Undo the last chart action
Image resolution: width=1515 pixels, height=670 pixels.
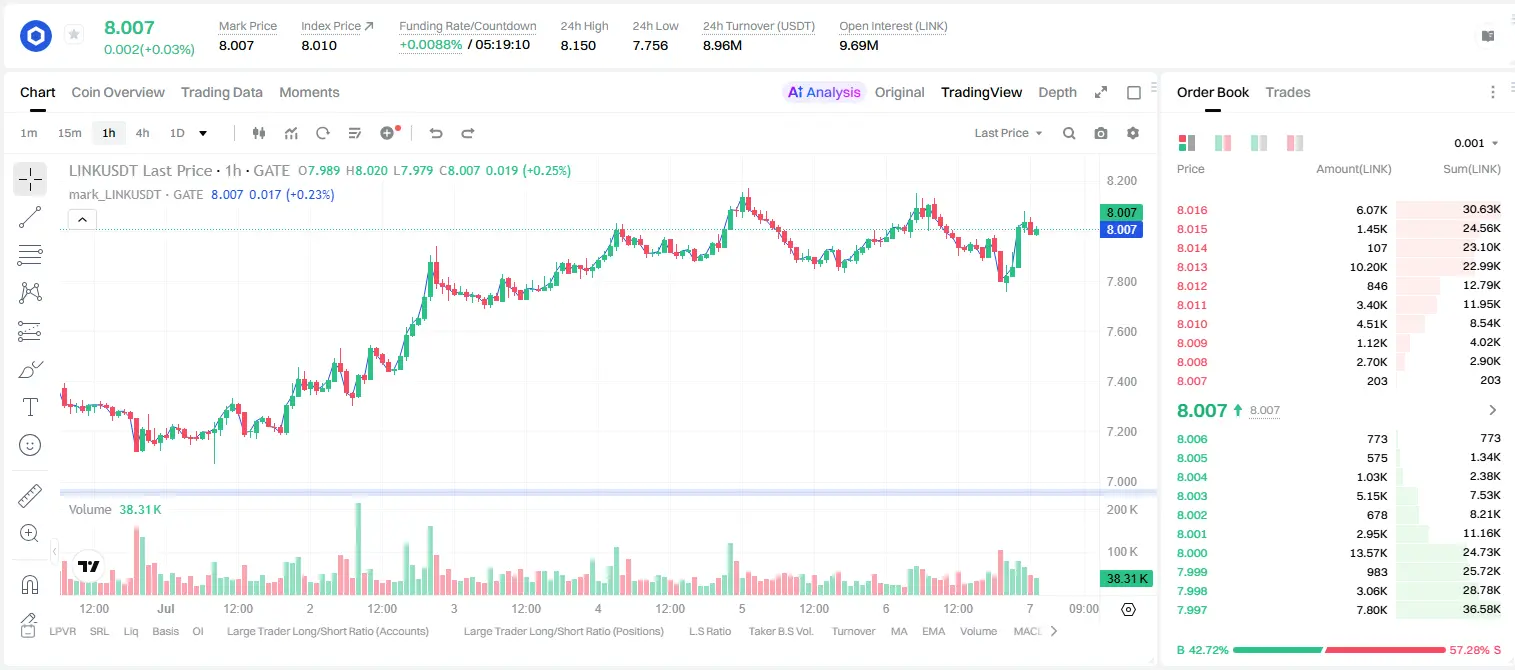coord(435,133)
